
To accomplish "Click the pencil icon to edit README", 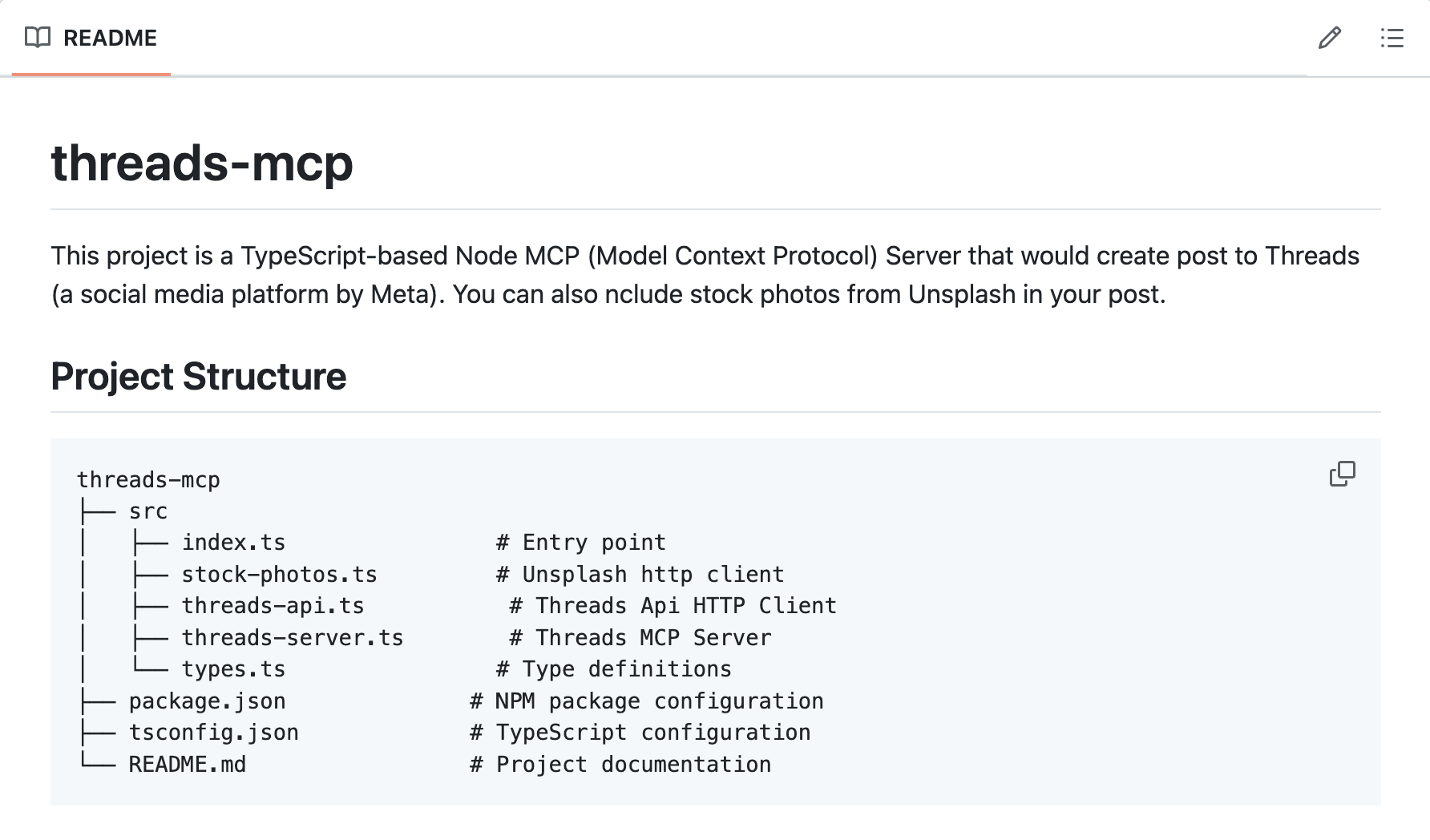I will point(1330,38).
